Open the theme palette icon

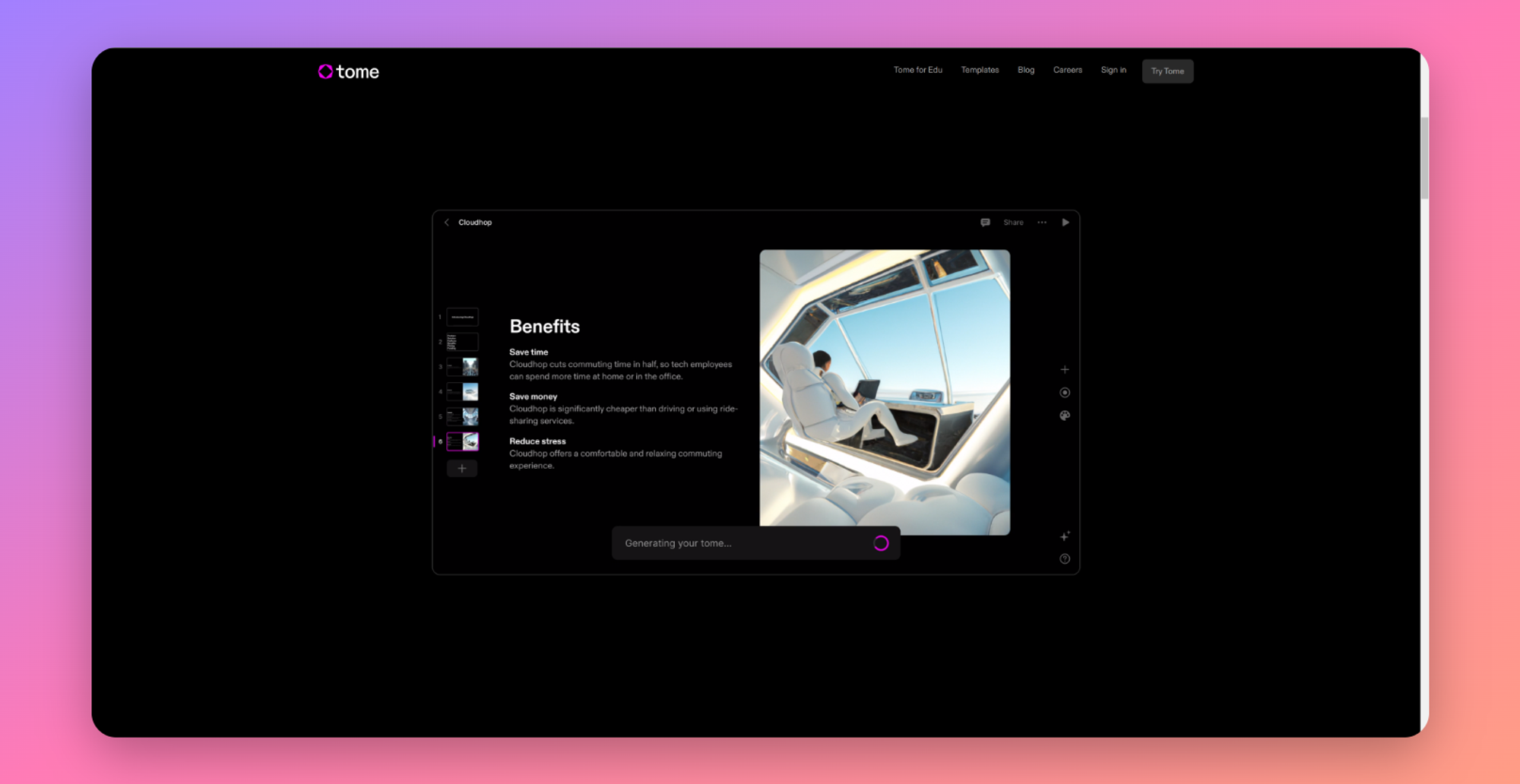[x=1065, y=416]
